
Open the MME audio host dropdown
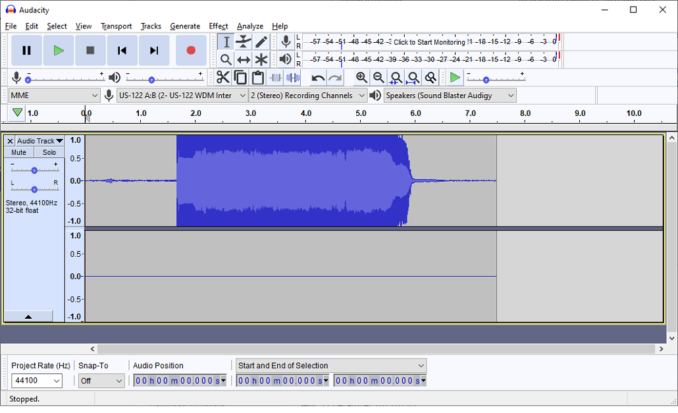54,95
